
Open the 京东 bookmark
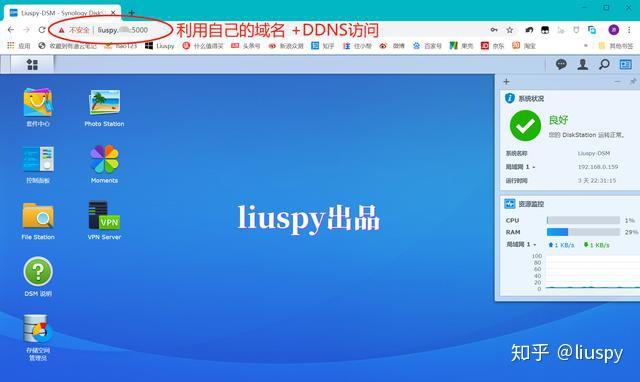(x=493, y=46)
